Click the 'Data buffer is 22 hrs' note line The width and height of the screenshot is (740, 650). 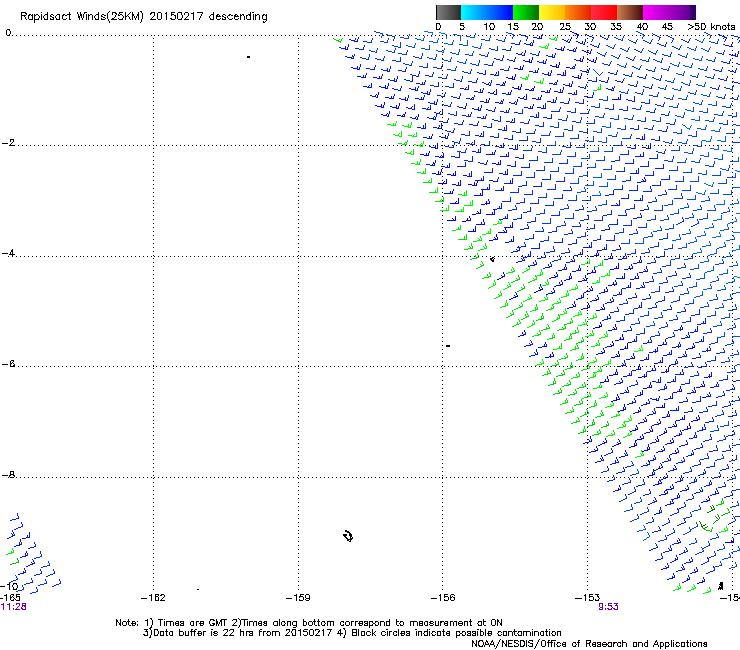coord(352,633)
